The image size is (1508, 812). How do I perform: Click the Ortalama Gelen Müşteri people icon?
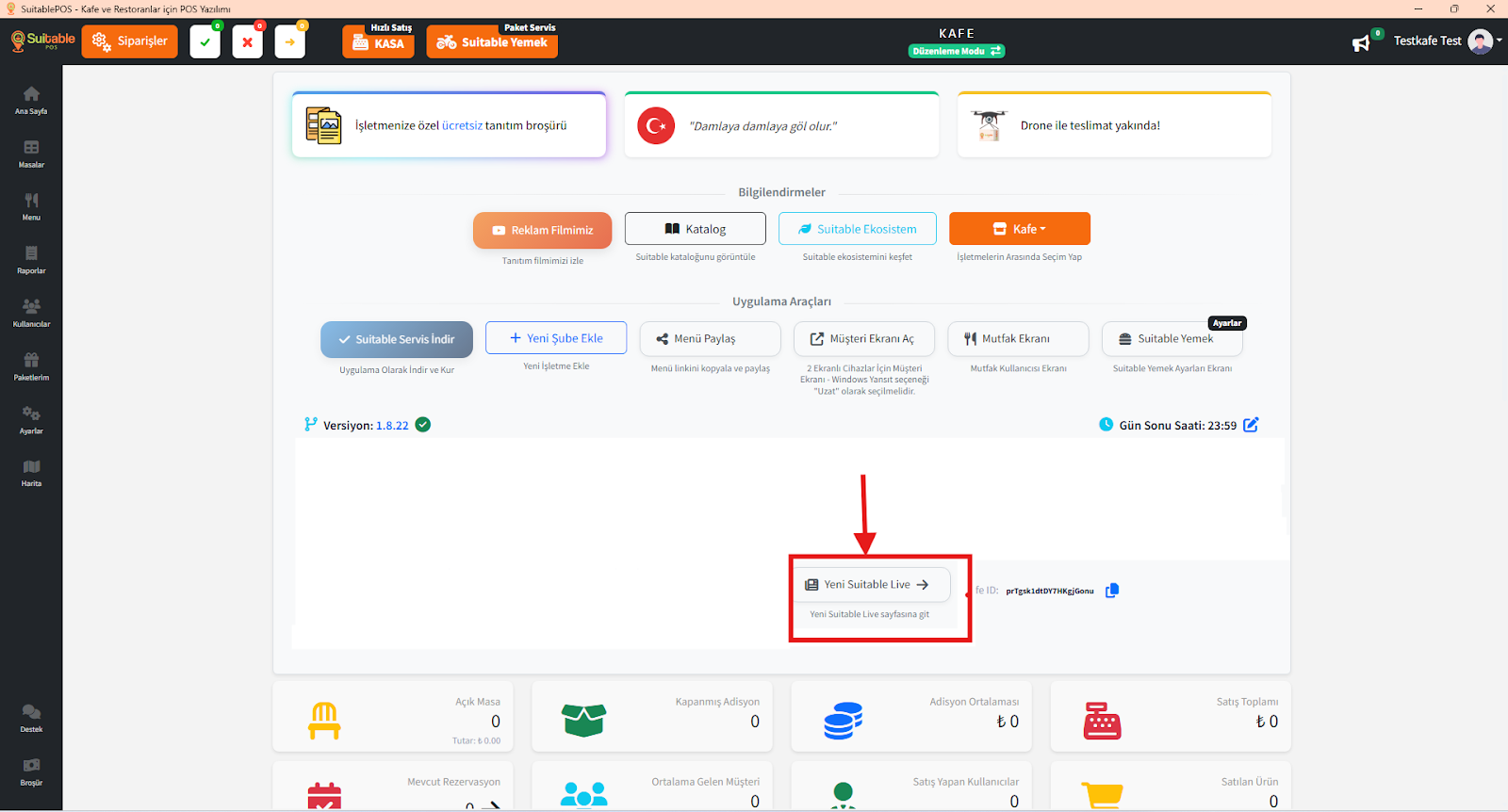(x=583, y=796)
